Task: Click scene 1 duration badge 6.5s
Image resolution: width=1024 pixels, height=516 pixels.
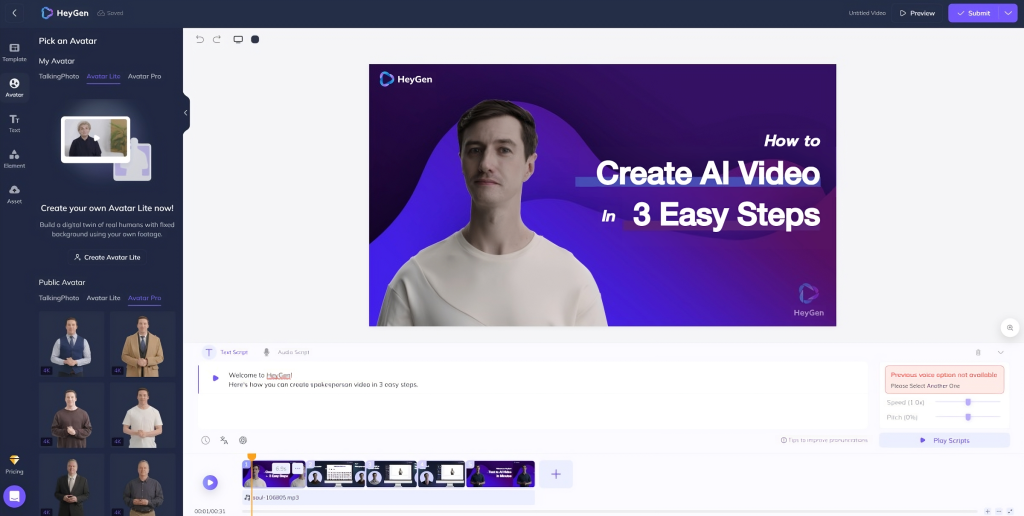Action: [281, 468]
